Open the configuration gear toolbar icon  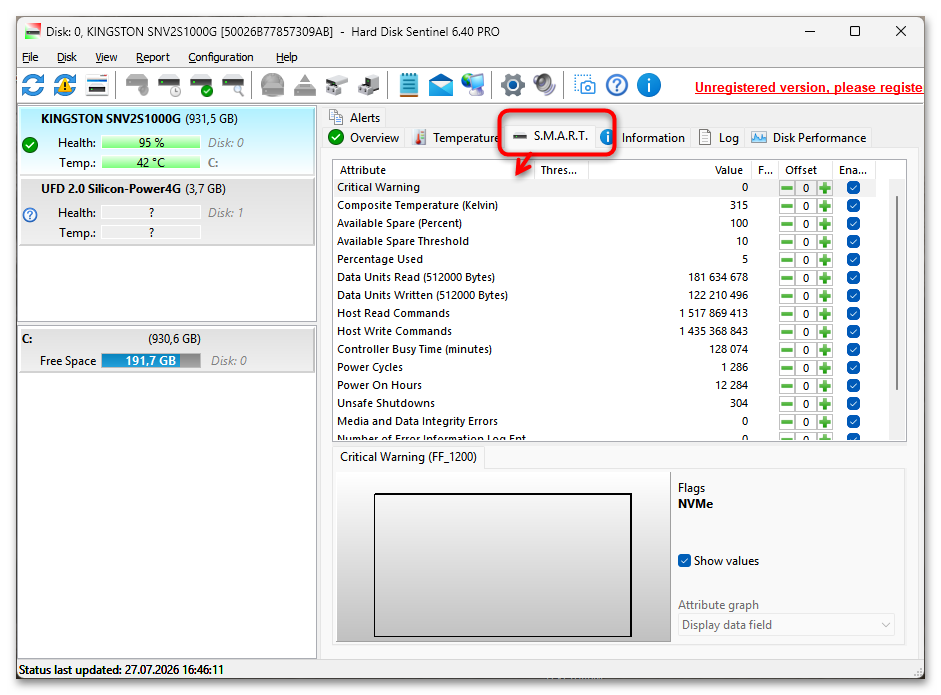[513, 85]
